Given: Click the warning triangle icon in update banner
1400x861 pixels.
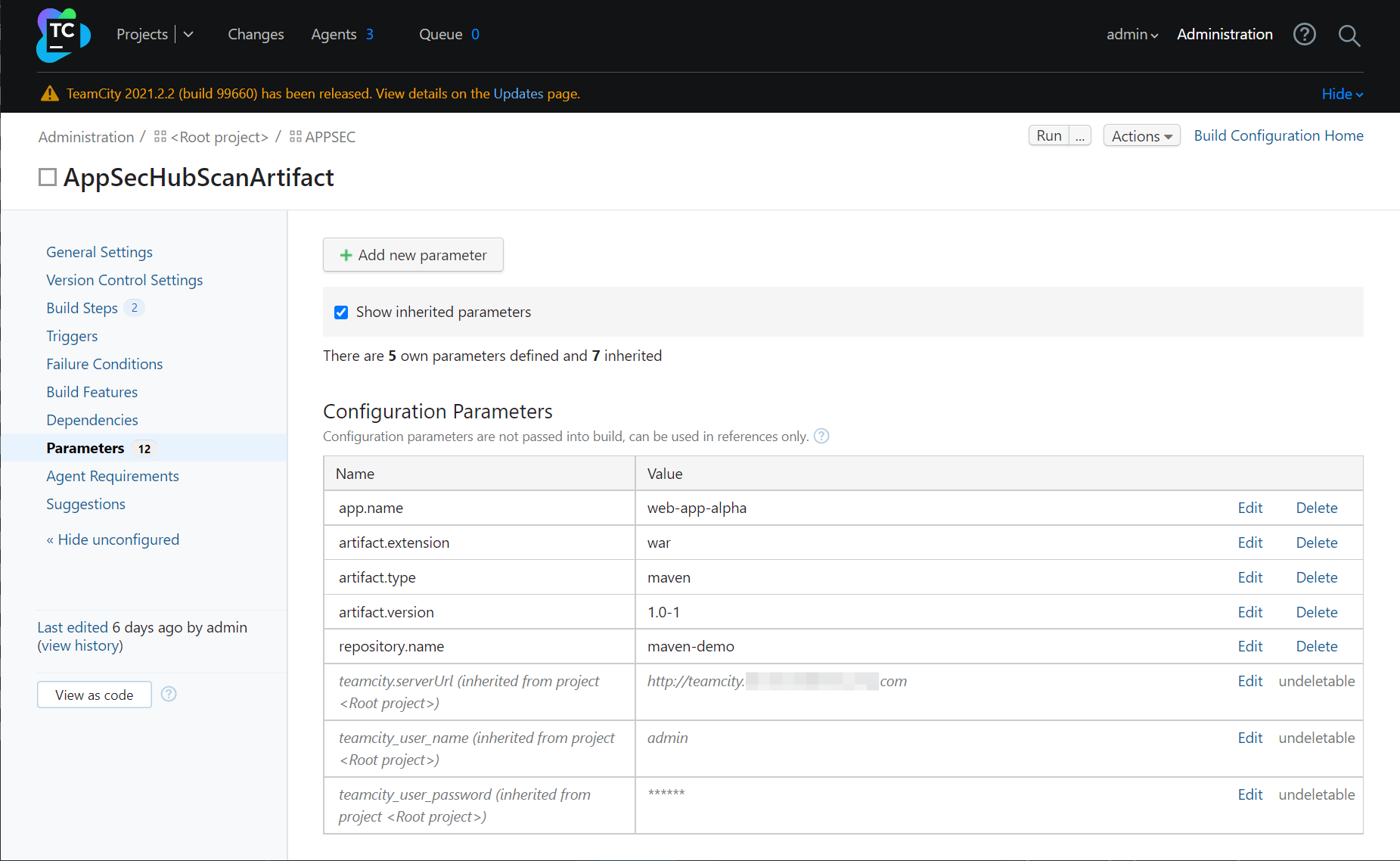Looking at the screenshot, I should point(50,93).
